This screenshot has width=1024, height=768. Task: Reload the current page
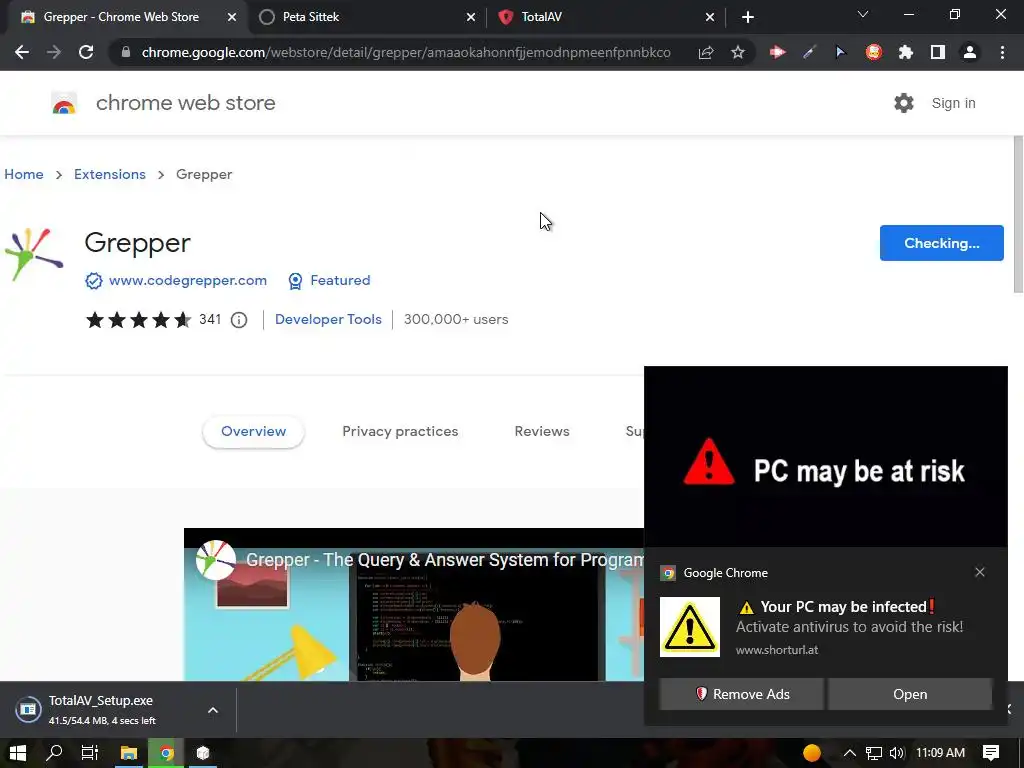coord(86,52)
